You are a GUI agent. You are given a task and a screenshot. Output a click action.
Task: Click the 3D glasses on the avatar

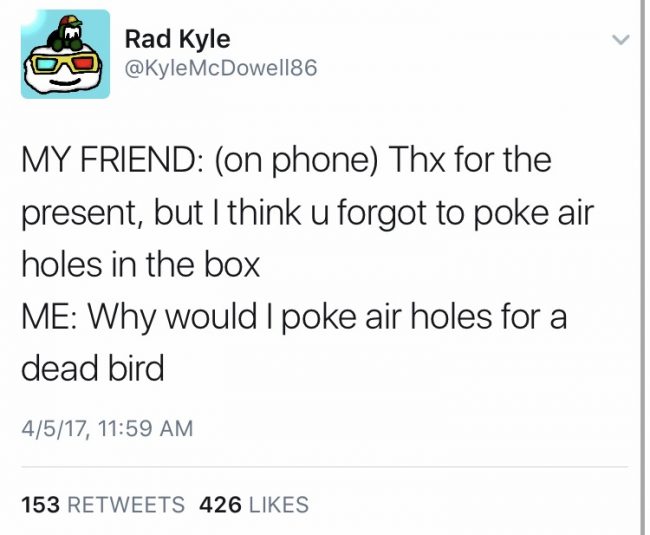click(x=66, y=65)
